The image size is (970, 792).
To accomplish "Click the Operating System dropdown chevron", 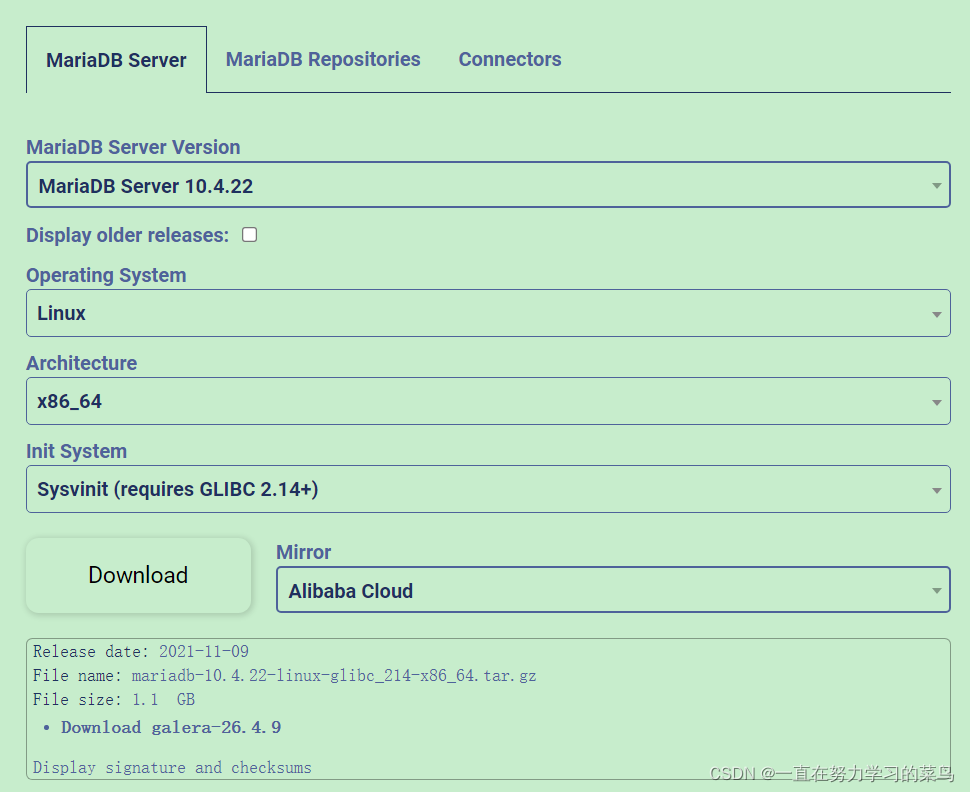I will coord(937,313).
